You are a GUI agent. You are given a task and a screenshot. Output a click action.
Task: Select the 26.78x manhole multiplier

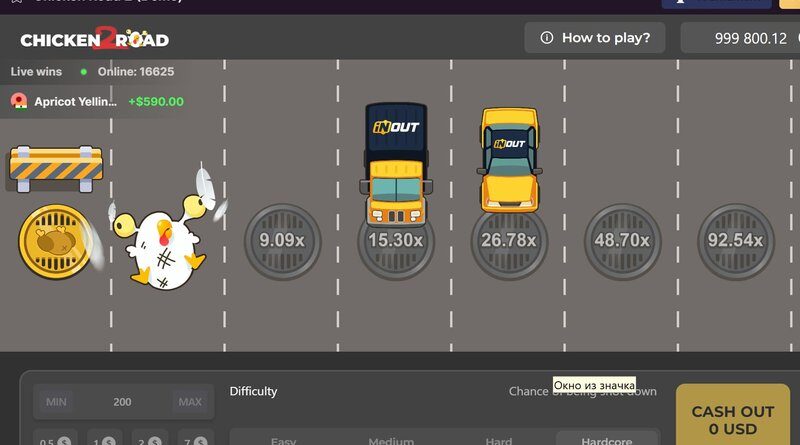(x=509, y=241)
